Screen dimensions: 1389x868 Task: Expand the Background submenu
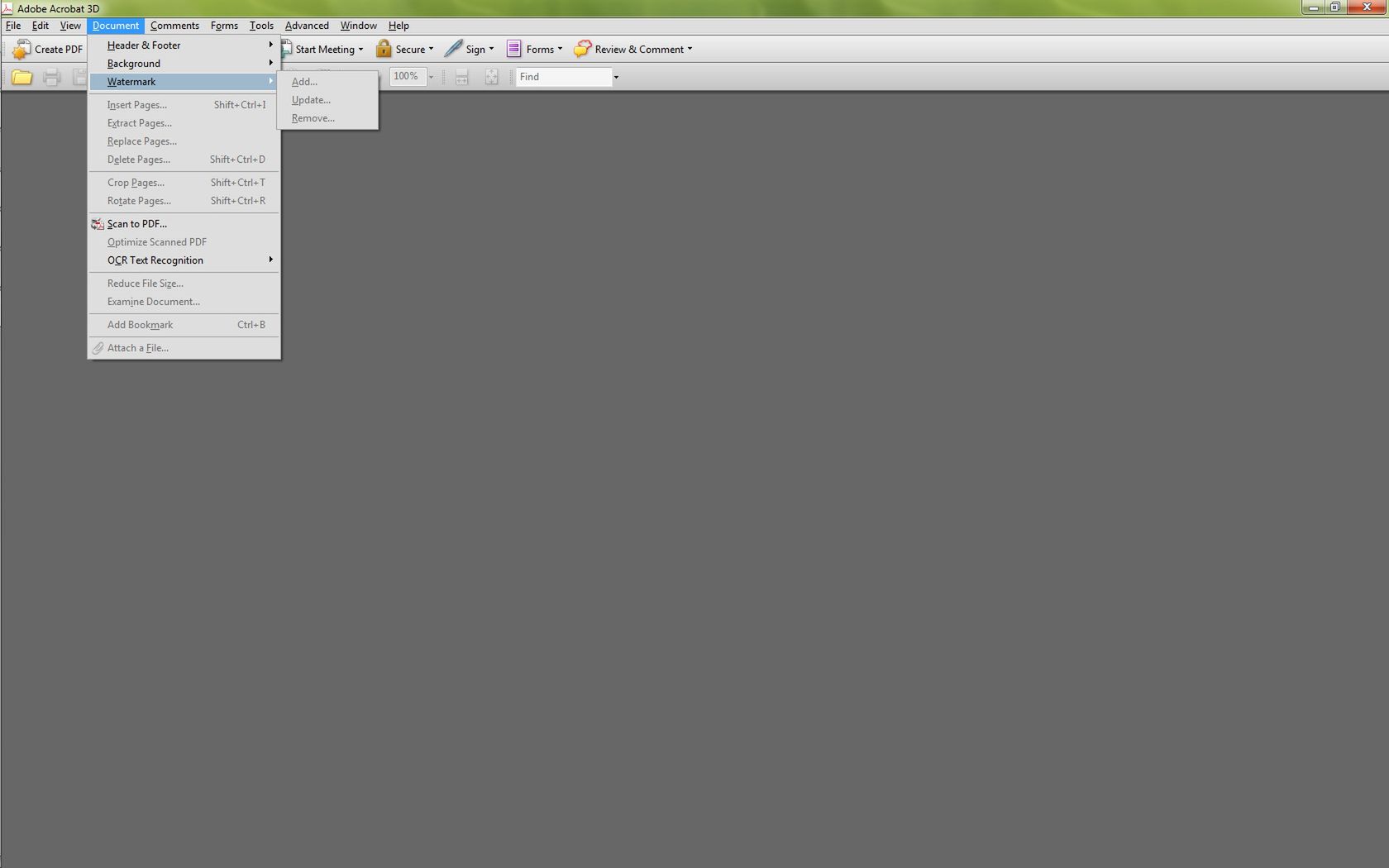pos(184,64)
